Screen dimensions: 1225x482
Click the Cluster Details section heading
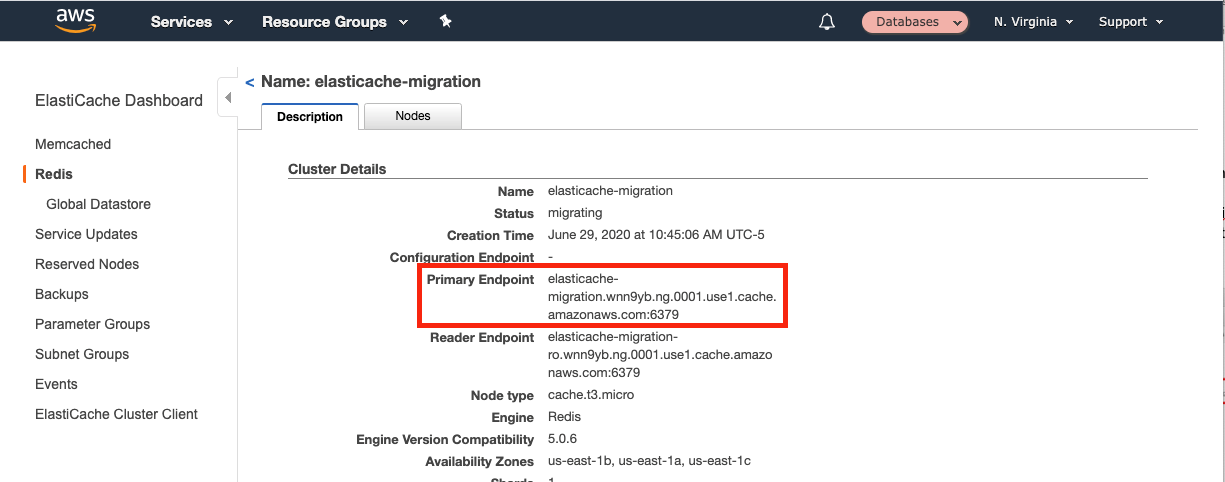coord(337,169)
